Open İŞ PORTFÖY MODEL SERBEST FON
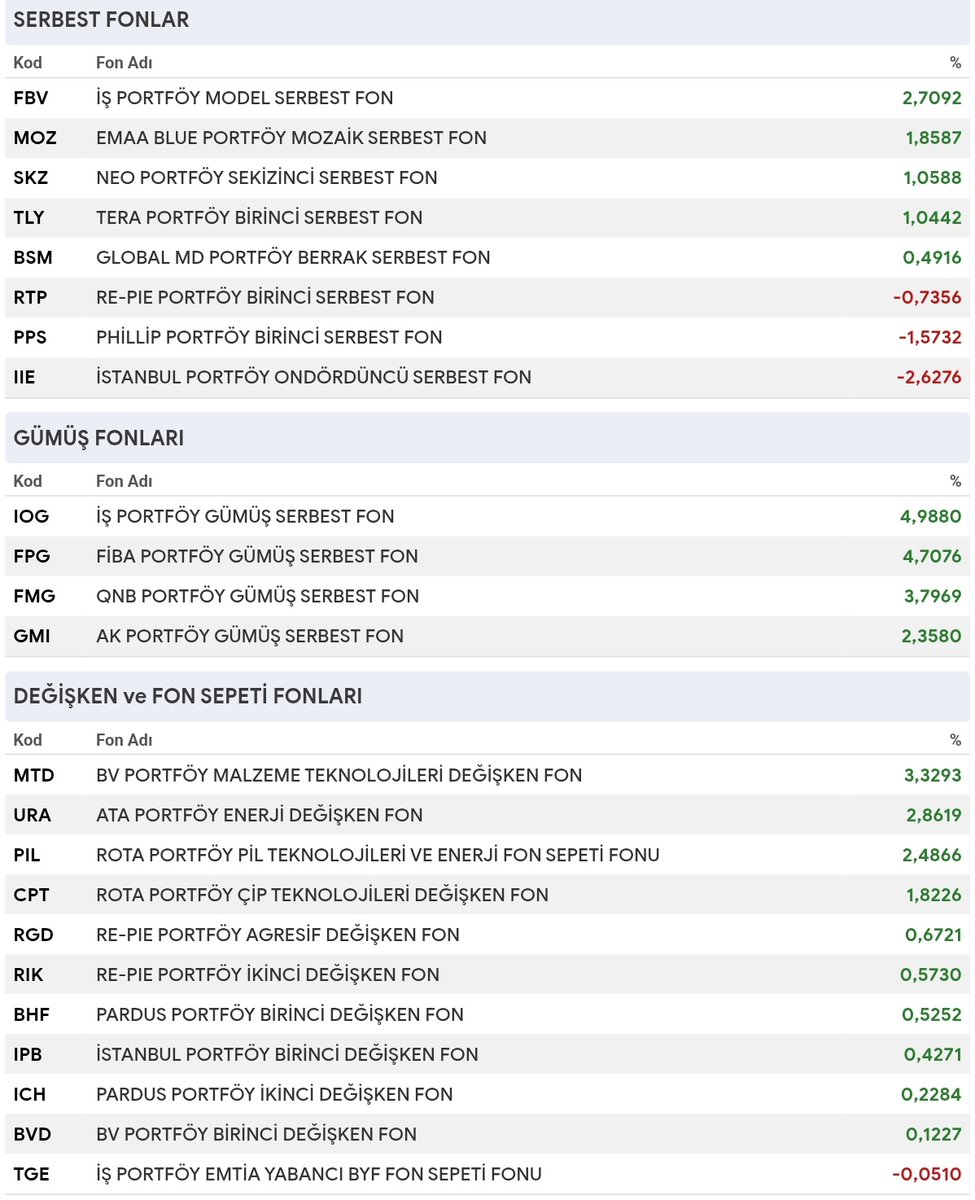 (245, 98)
